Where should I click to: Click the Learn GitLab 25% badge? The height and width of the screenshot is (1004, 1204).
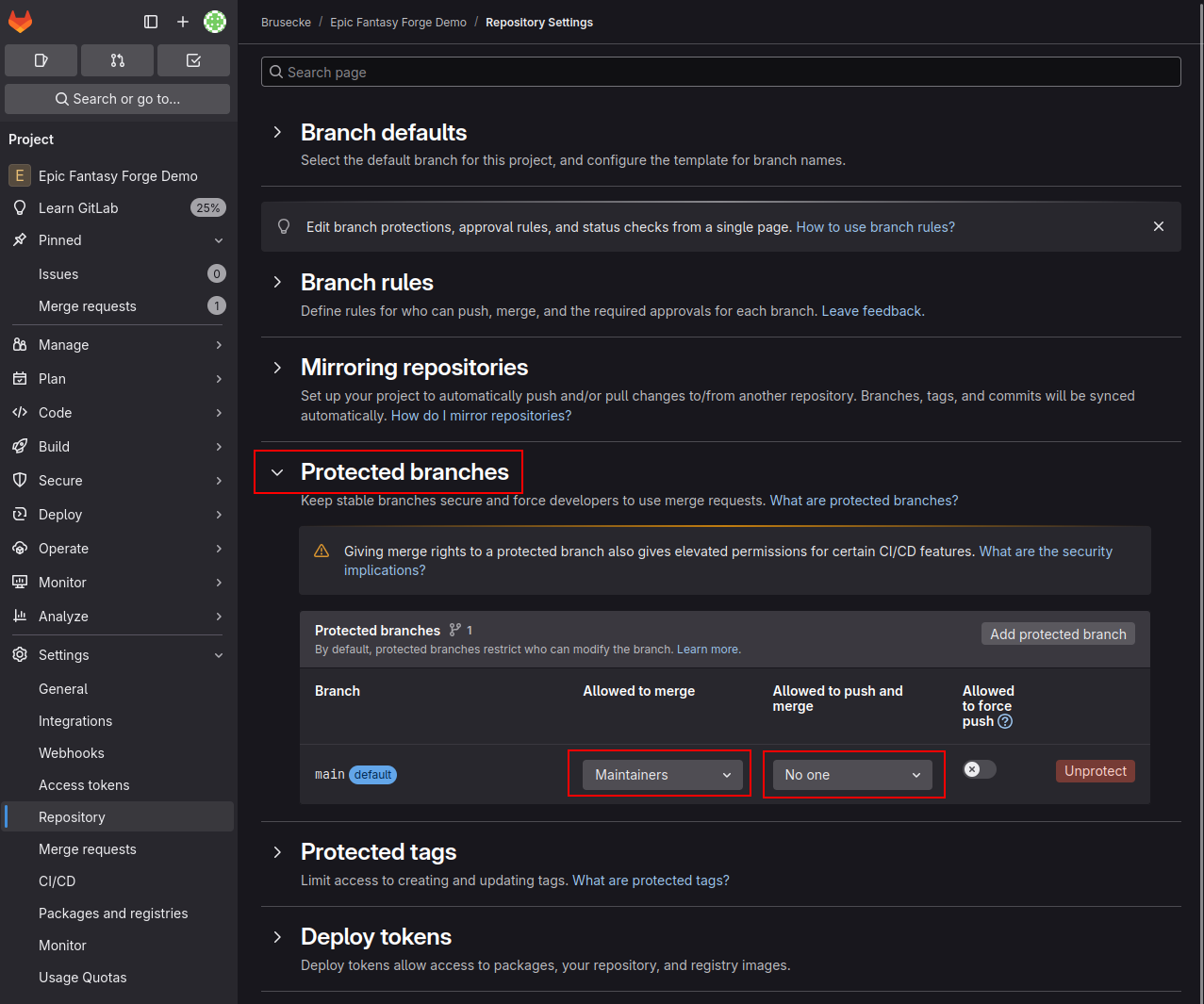point(208,208)
